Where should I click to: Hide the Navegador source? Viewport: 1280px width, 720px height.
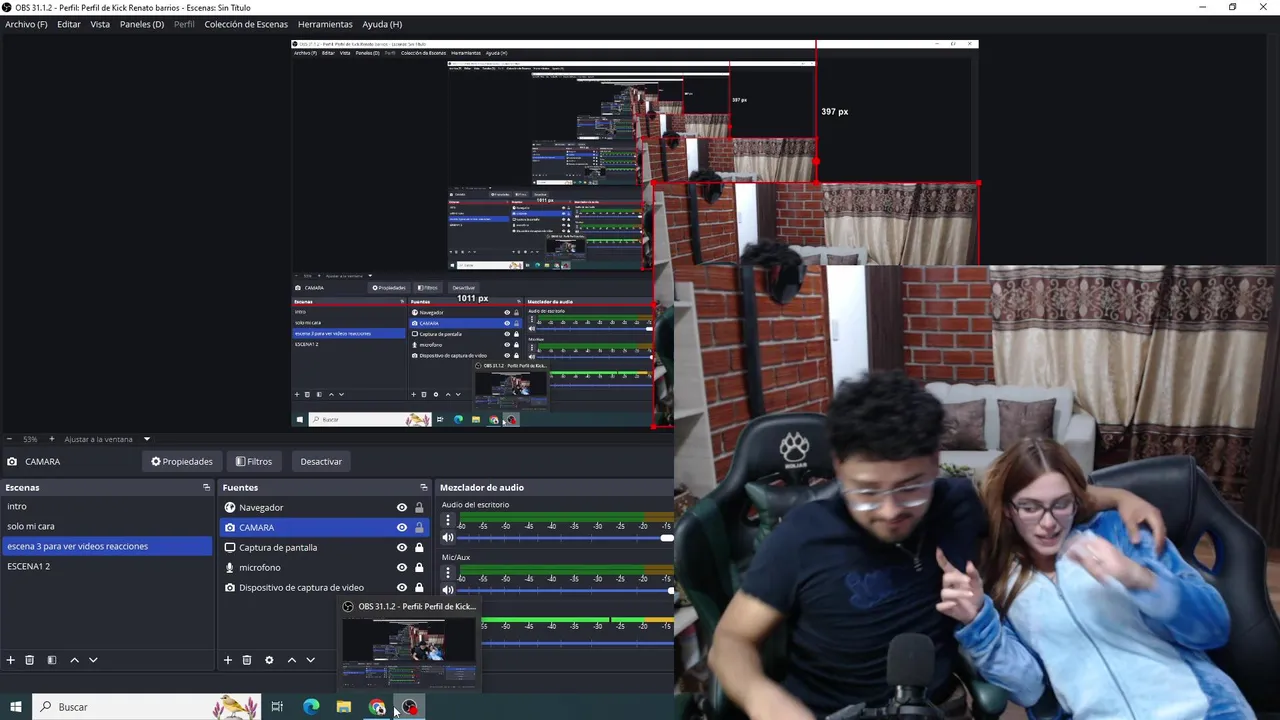(402, 507)
